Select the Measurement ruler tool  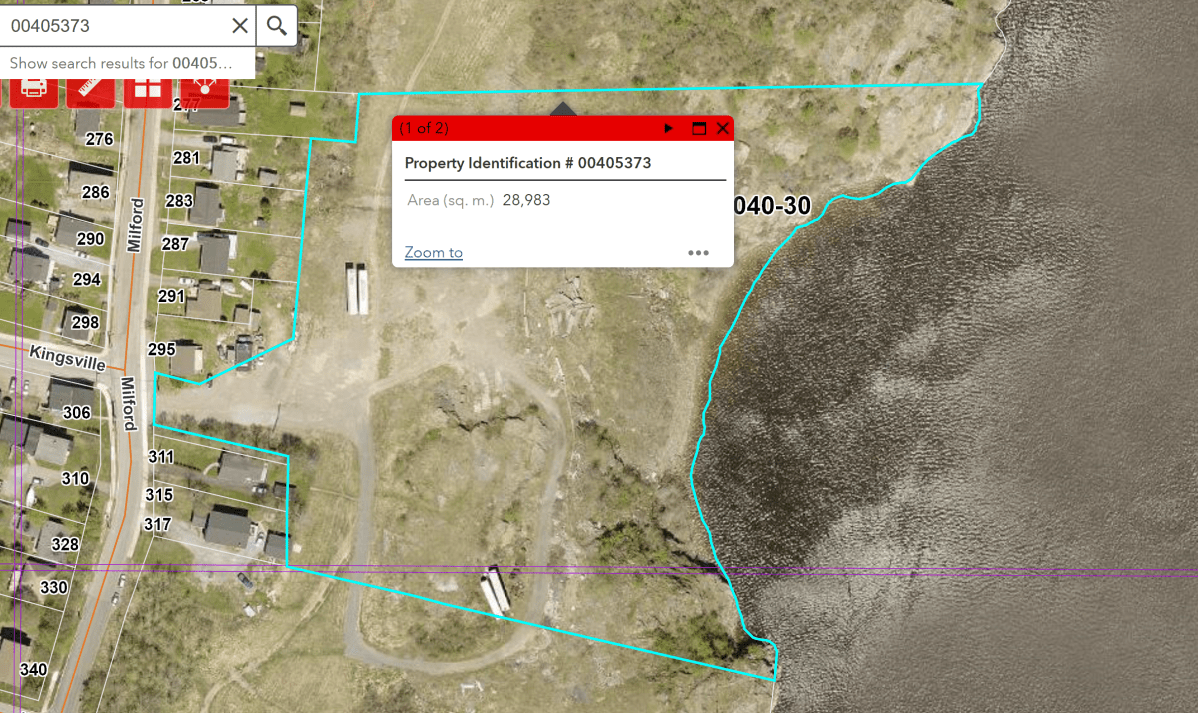pos(90,87)
